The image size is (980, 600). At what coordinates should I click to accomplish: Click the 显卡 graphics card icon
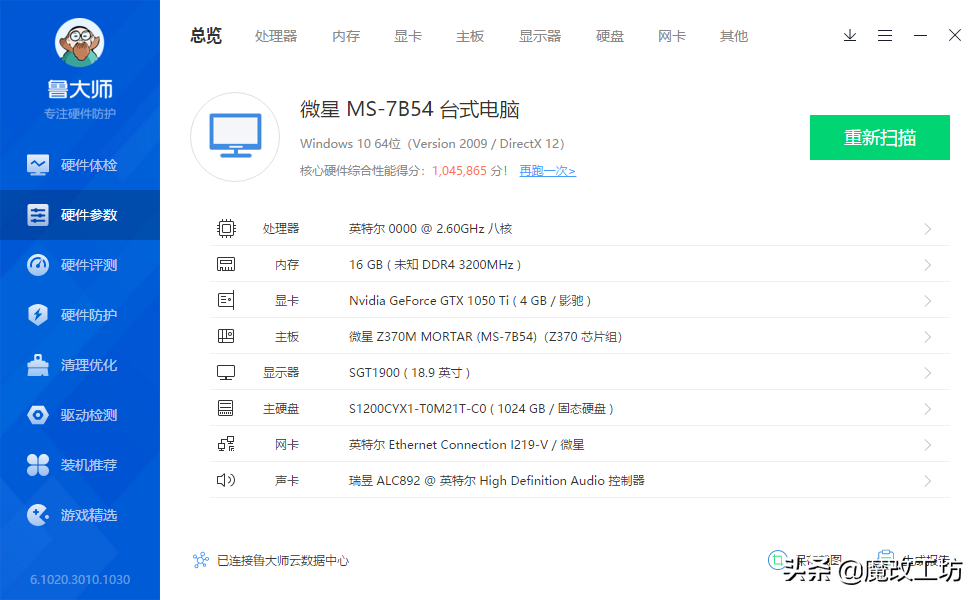(x=226, y=301)
